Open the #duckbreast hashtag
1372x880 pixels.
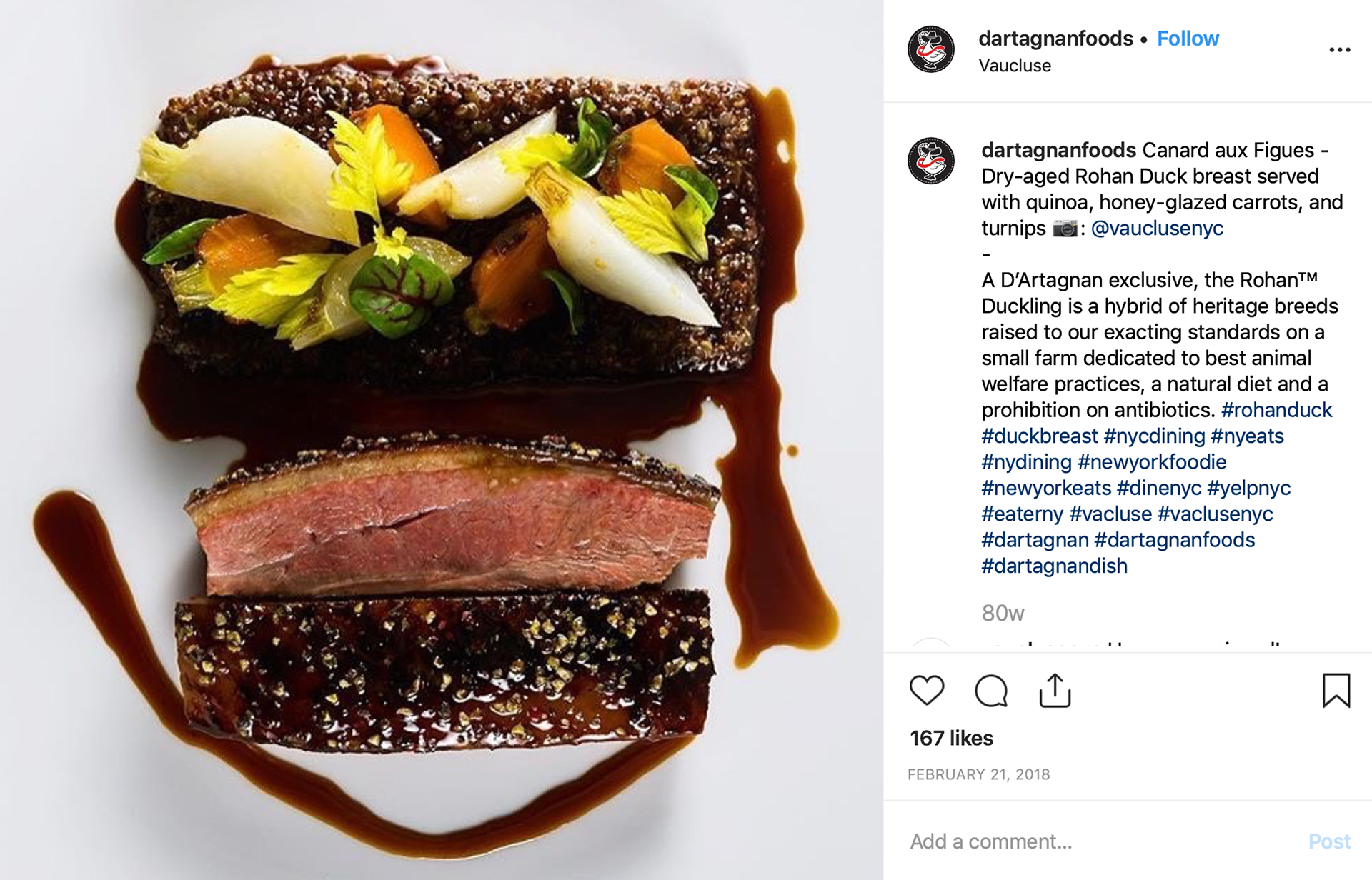[1039, 436]
